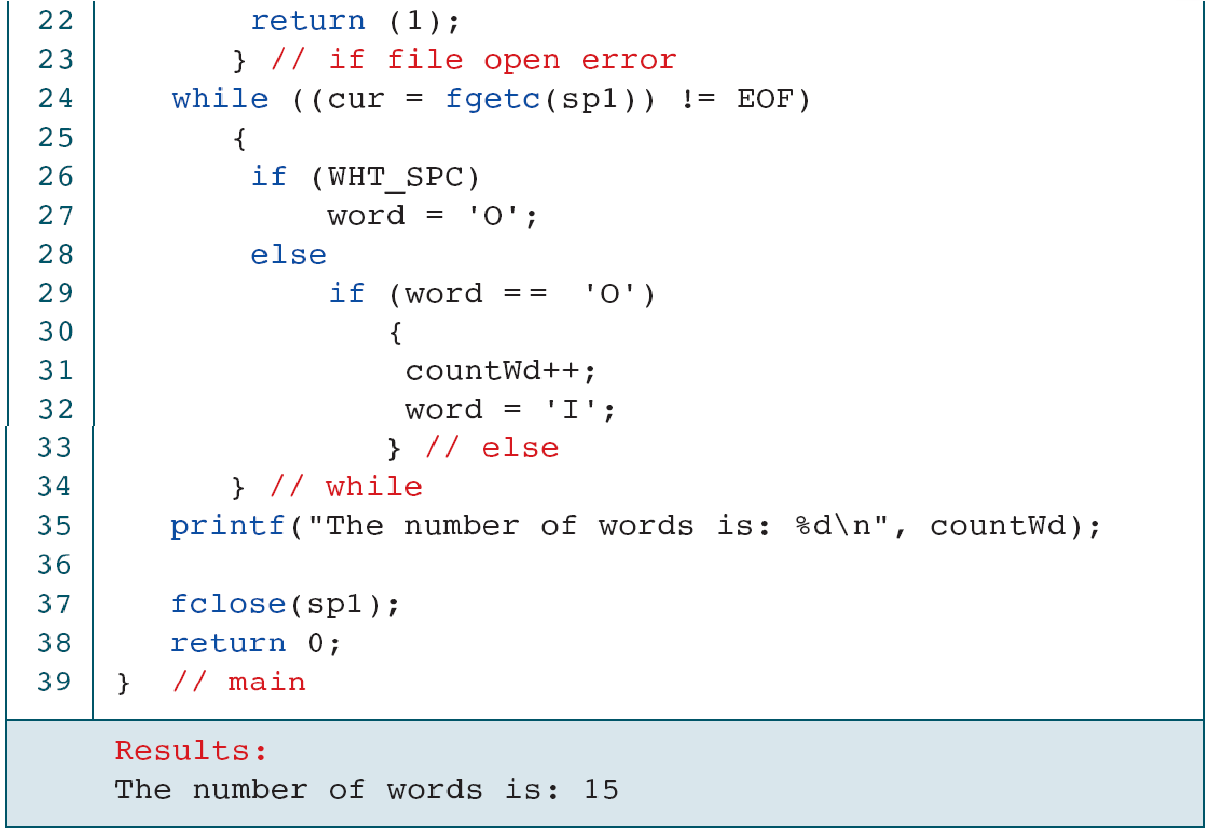Click line number 31

(x=56, y=371)
